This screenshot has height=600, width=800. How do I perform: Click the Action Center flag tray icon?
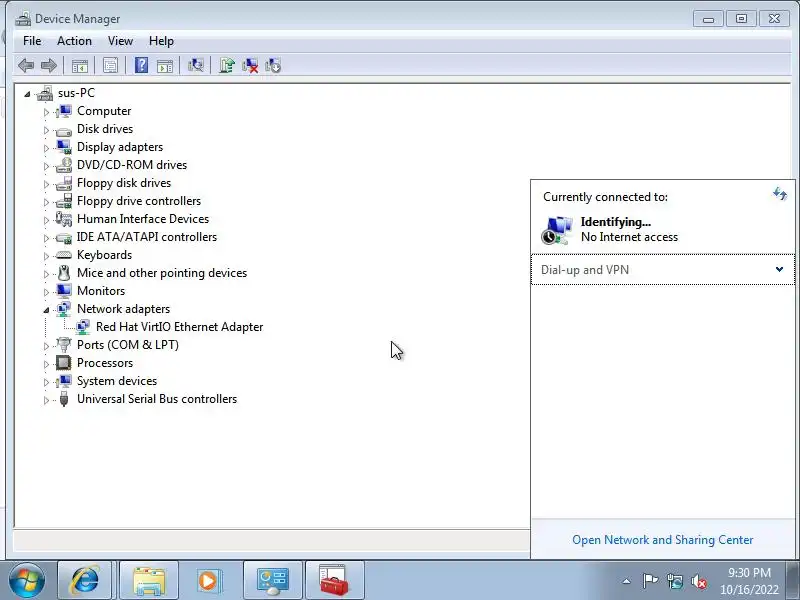650,581
